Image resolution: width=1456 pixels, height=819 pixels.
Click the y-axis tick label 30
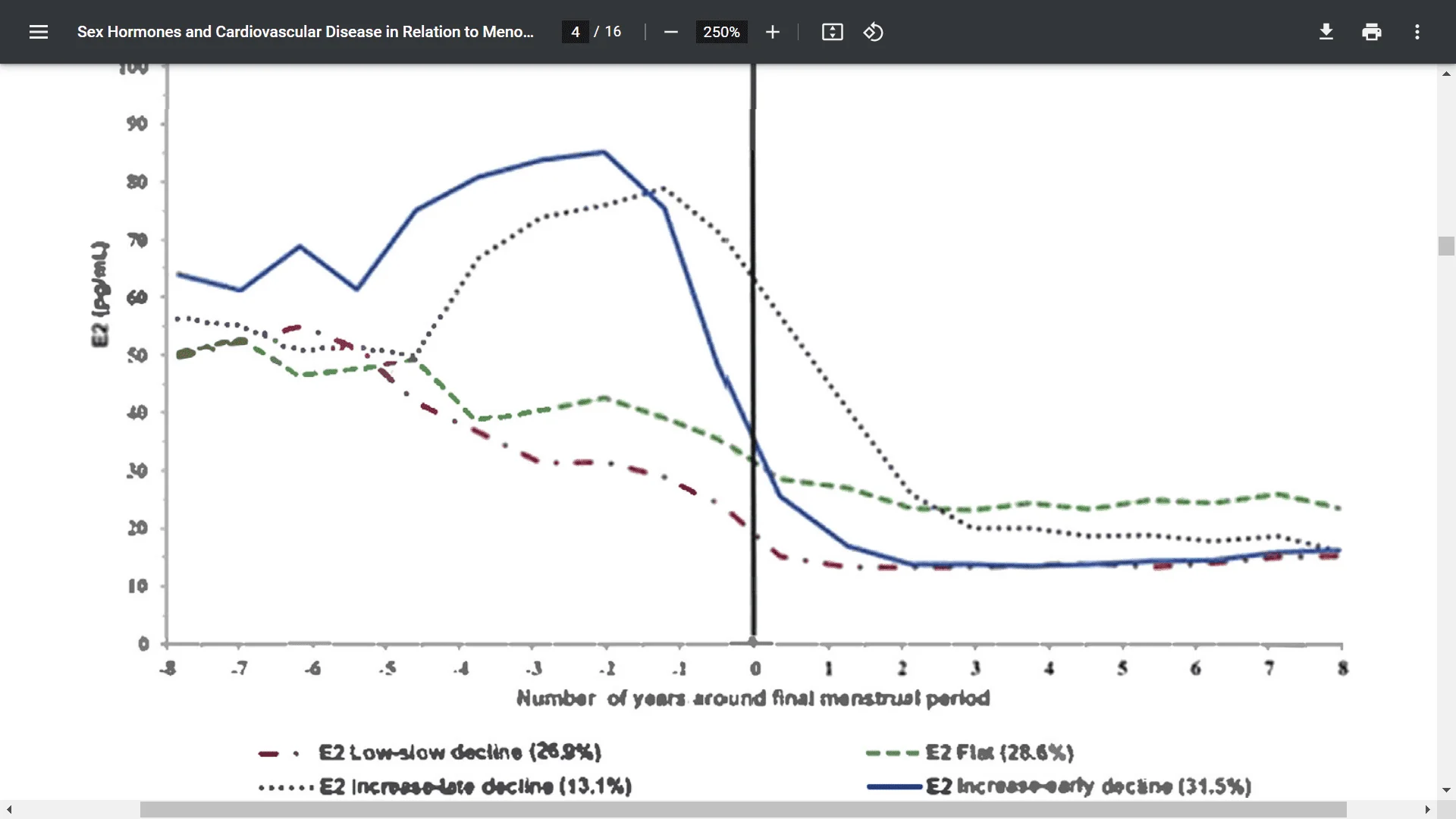137,471
